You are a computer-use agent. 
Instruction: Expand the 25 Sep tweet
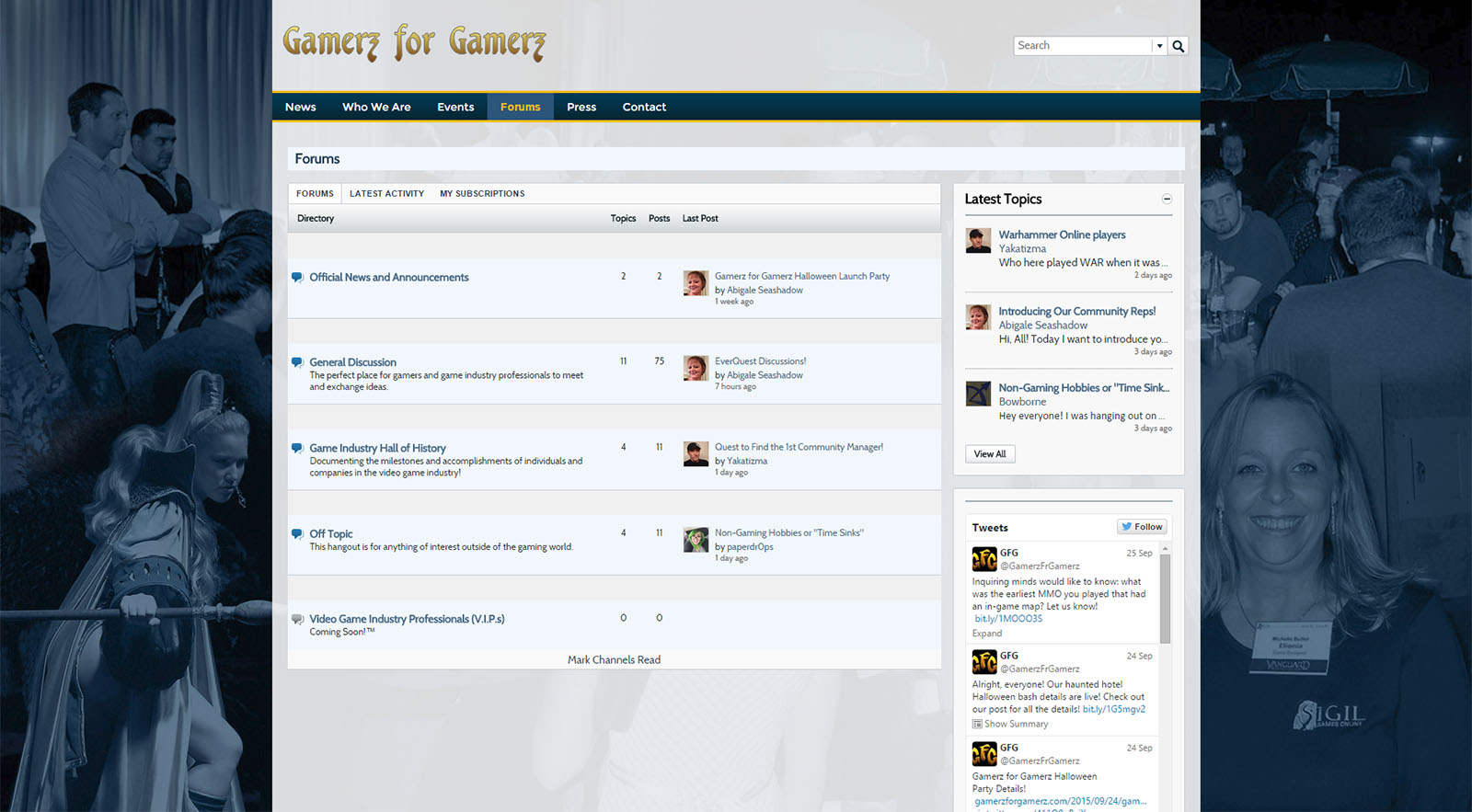(x=987, y=633)
